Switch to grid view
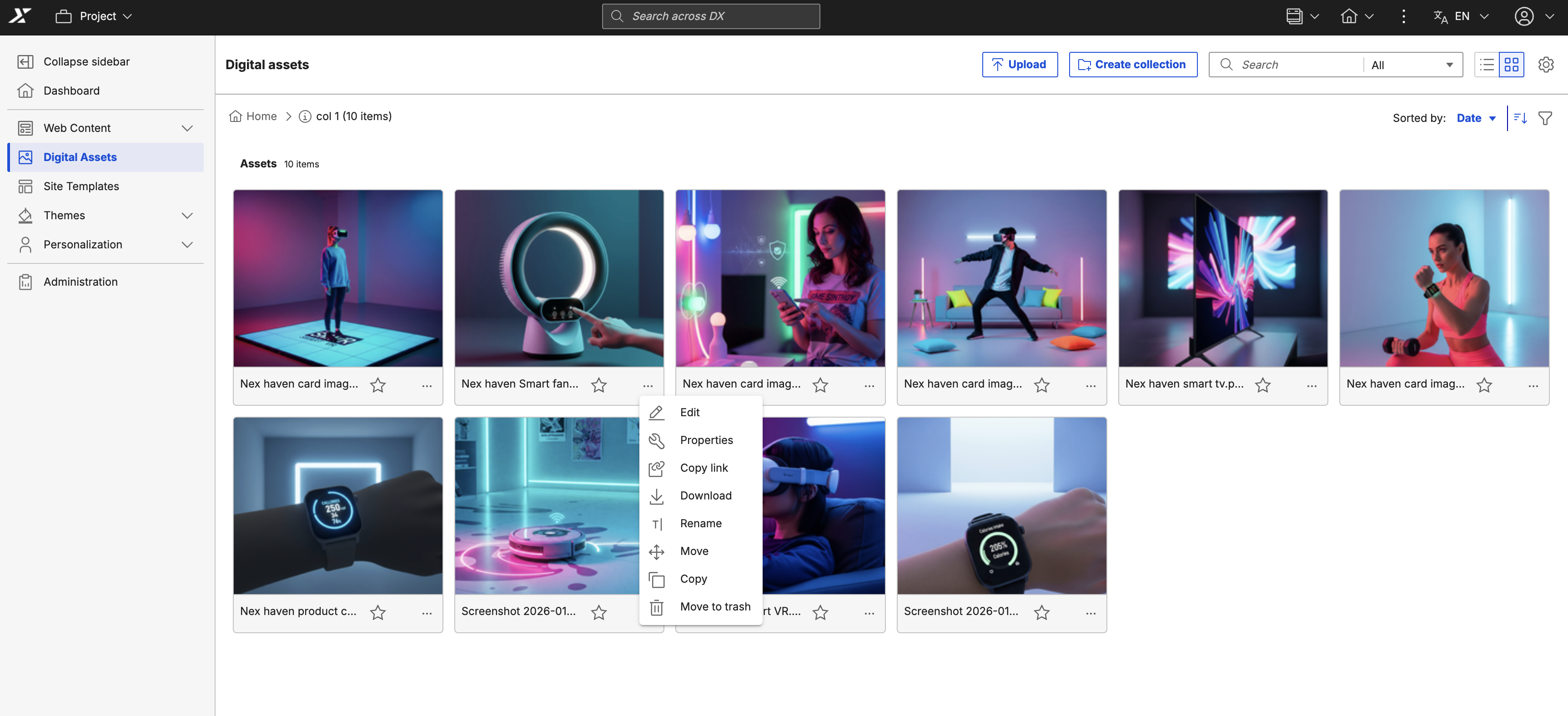 1511,65
